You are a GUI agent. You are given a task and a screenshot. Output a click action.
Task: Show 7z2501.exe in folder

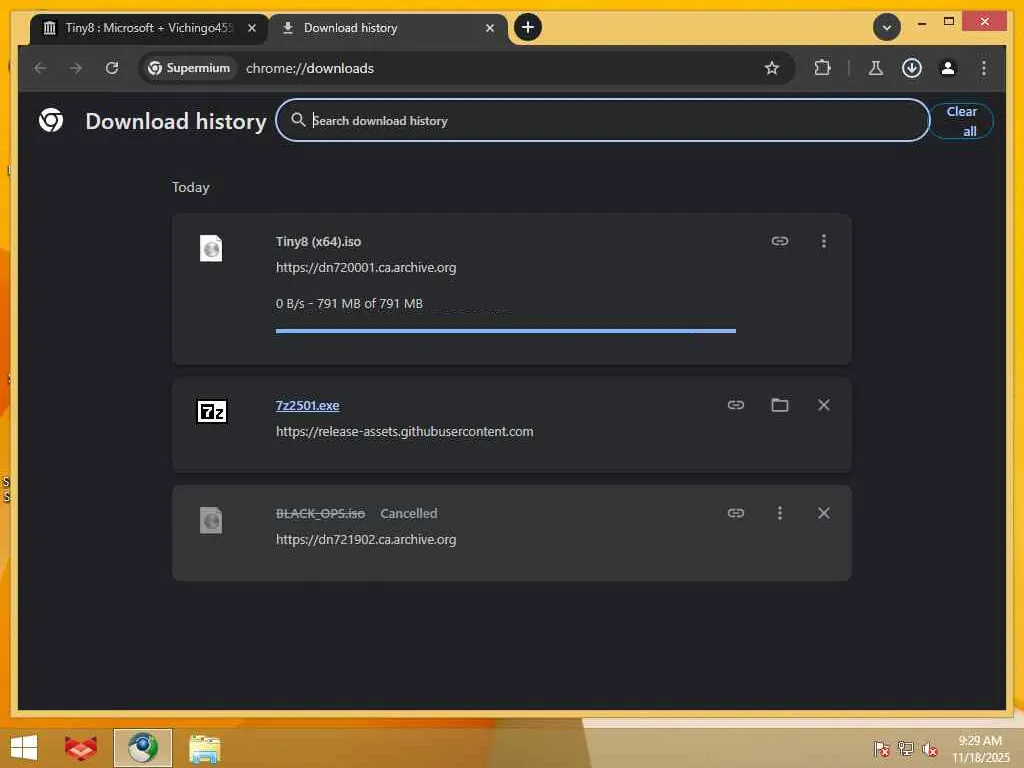pos(780,405)
